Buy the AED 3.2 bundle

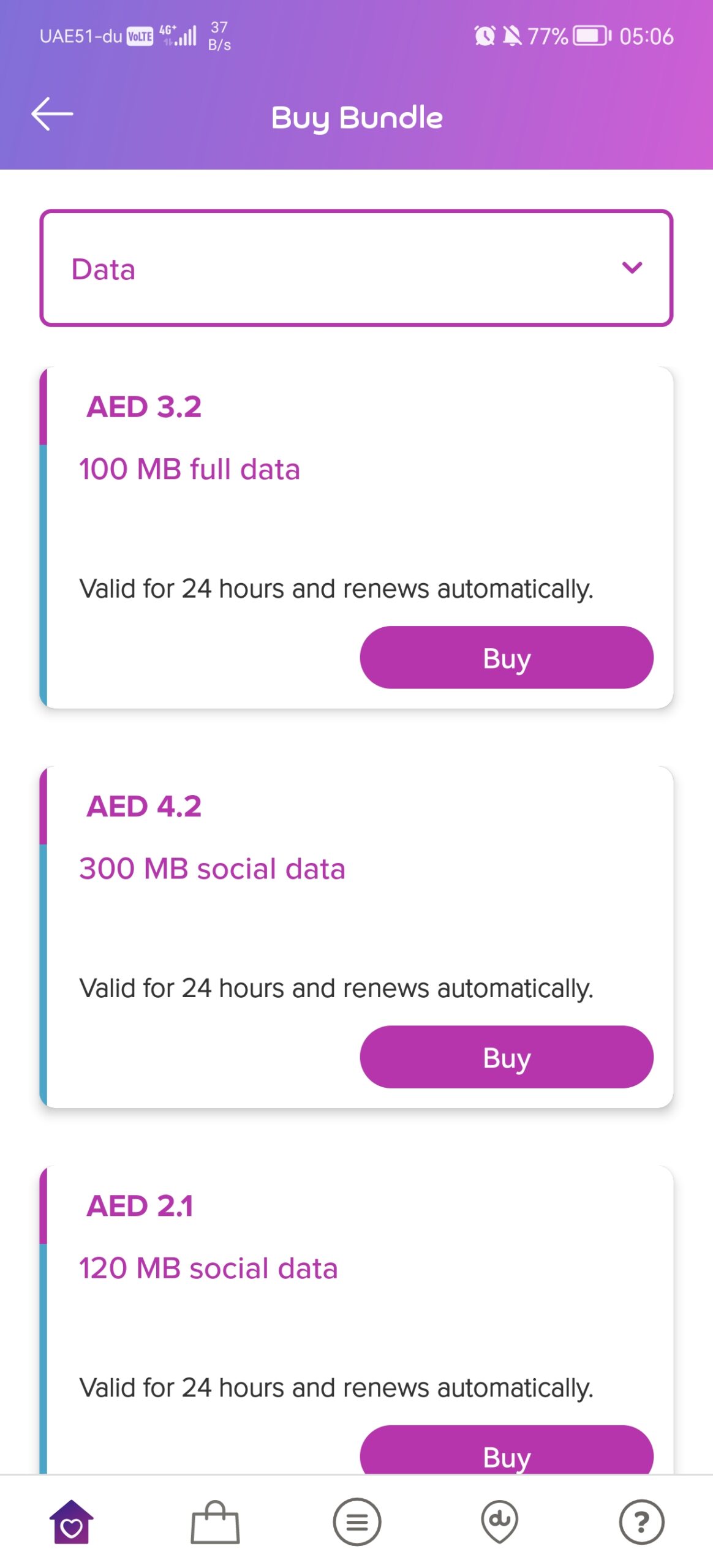(507, 657)
